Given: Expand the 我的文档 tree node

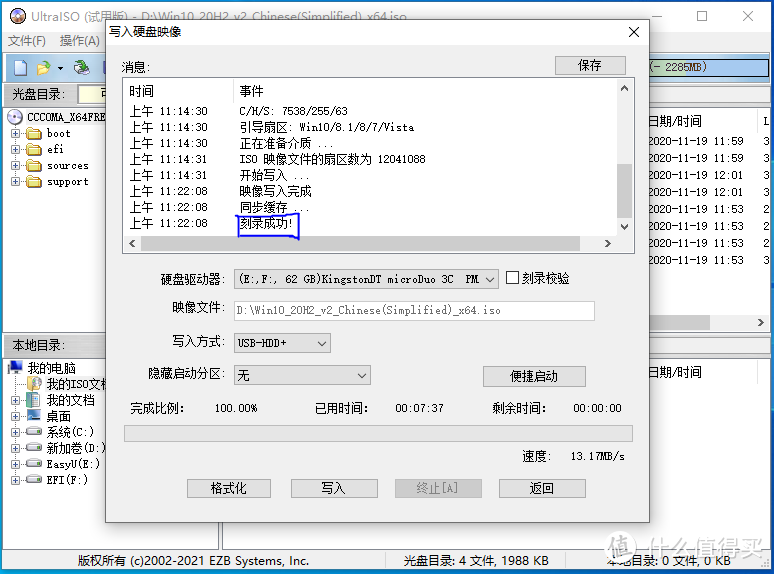Looking at the screenshot, I should pos(15,400).
